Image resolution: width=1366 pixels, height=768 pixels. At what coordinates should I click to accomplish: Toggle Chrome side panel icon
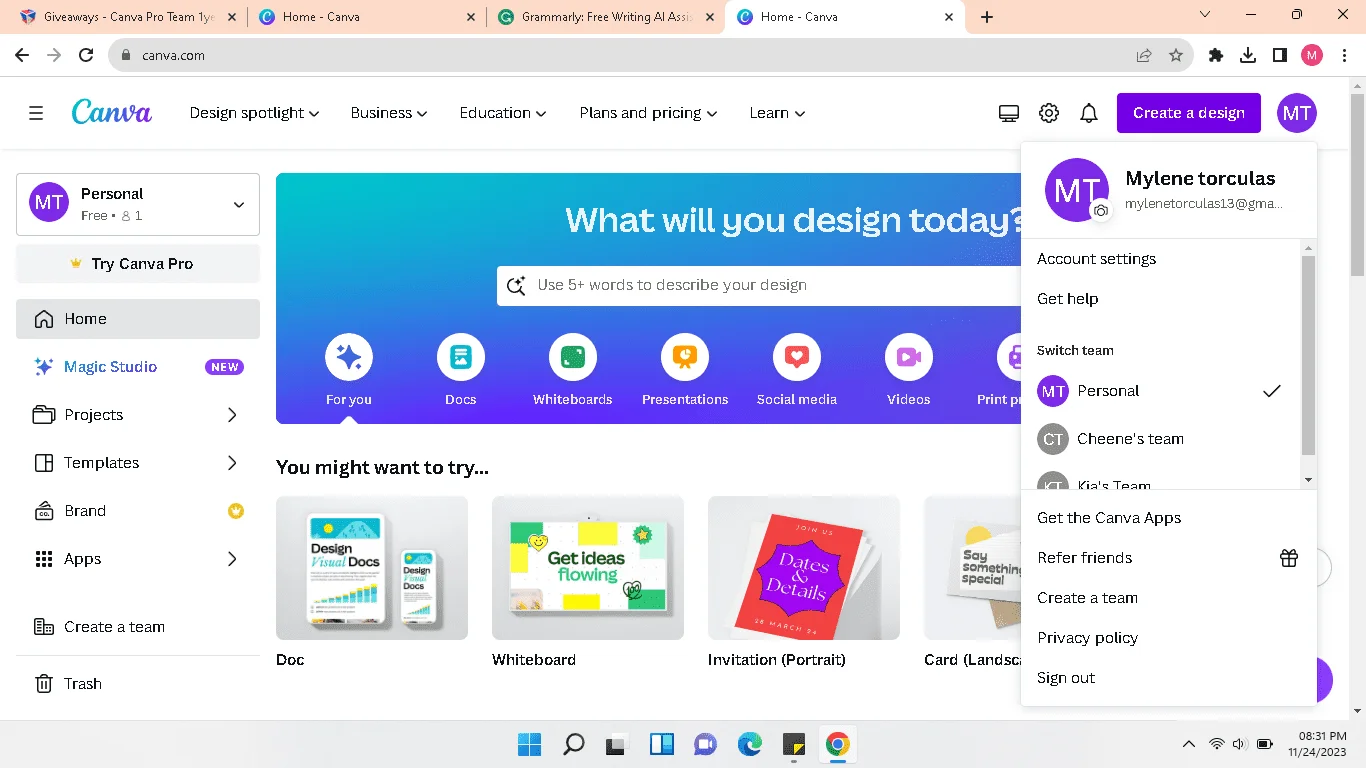[x=1280, y=56]
